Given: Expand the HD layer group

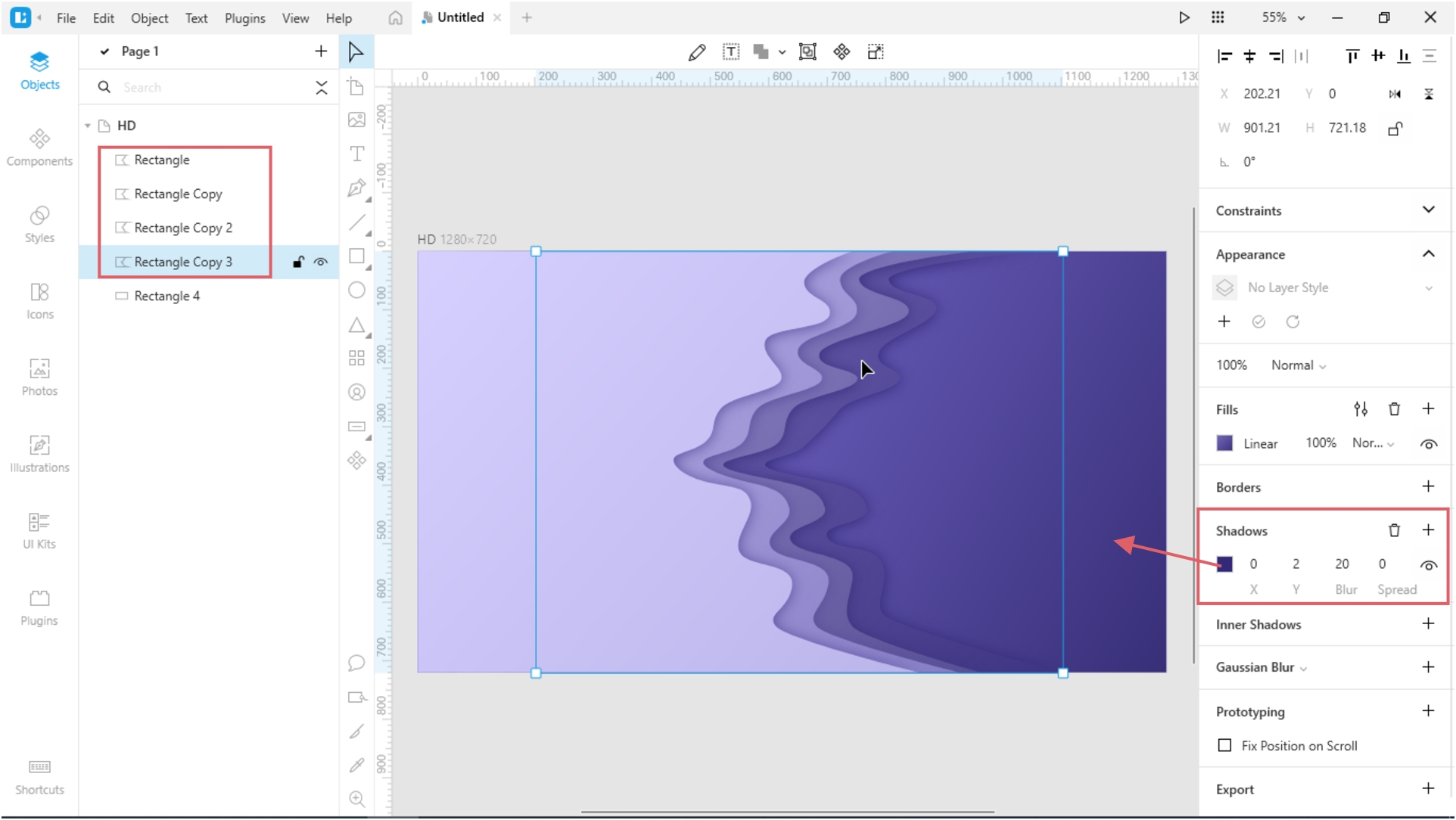Looking at the screenshot, I should [89, 125].
